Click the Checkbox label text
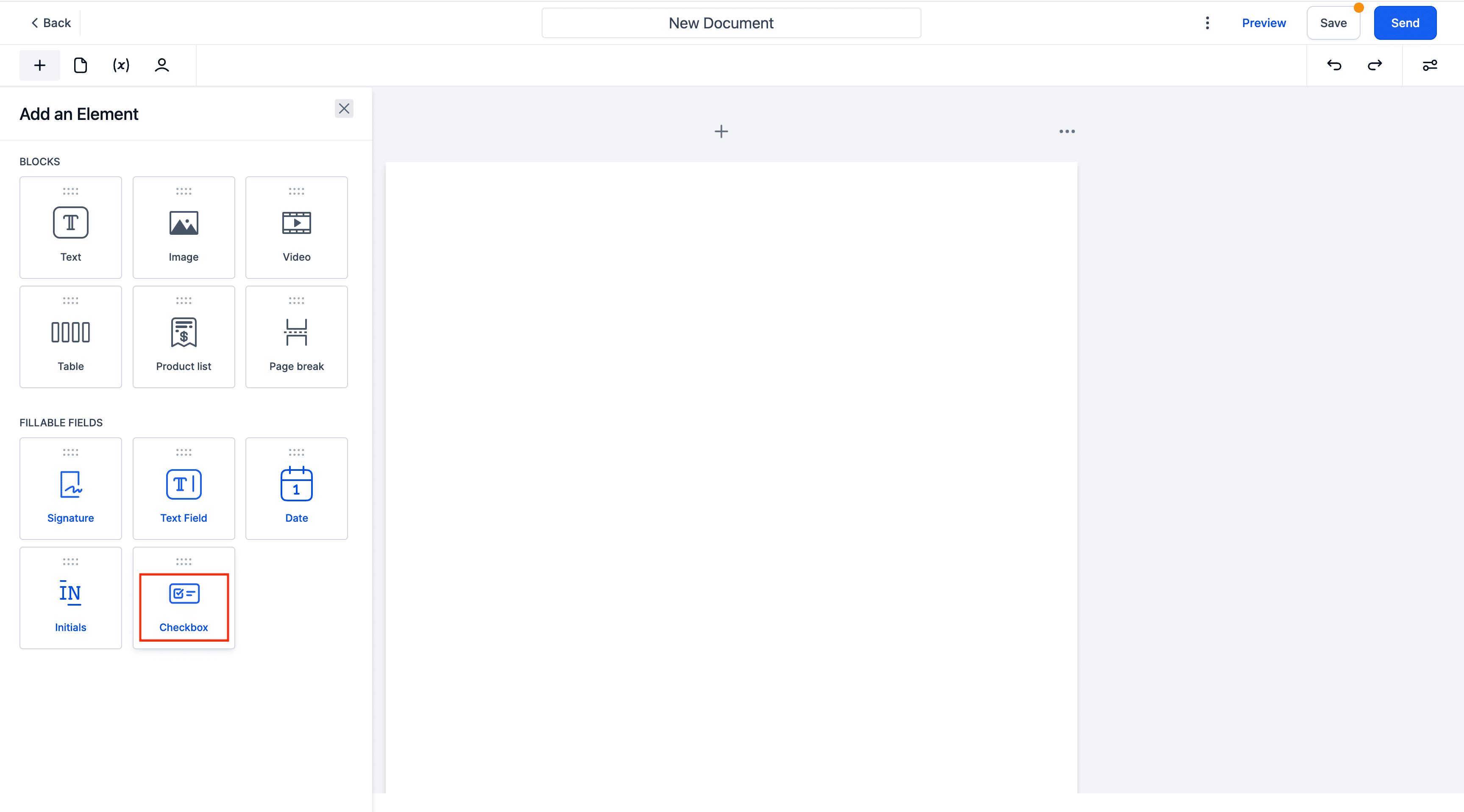This screenshot has height=812, width=1464. [184, 627]
